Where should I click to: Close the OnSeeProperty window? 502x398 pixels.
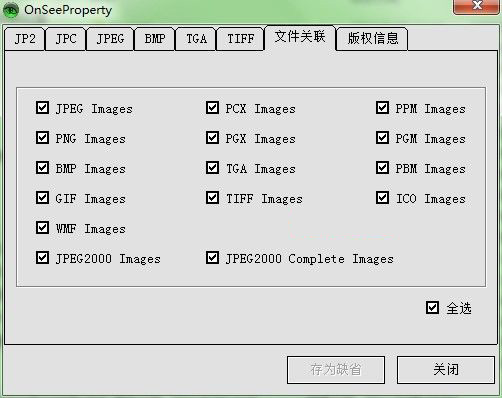[x=477, y=6]
